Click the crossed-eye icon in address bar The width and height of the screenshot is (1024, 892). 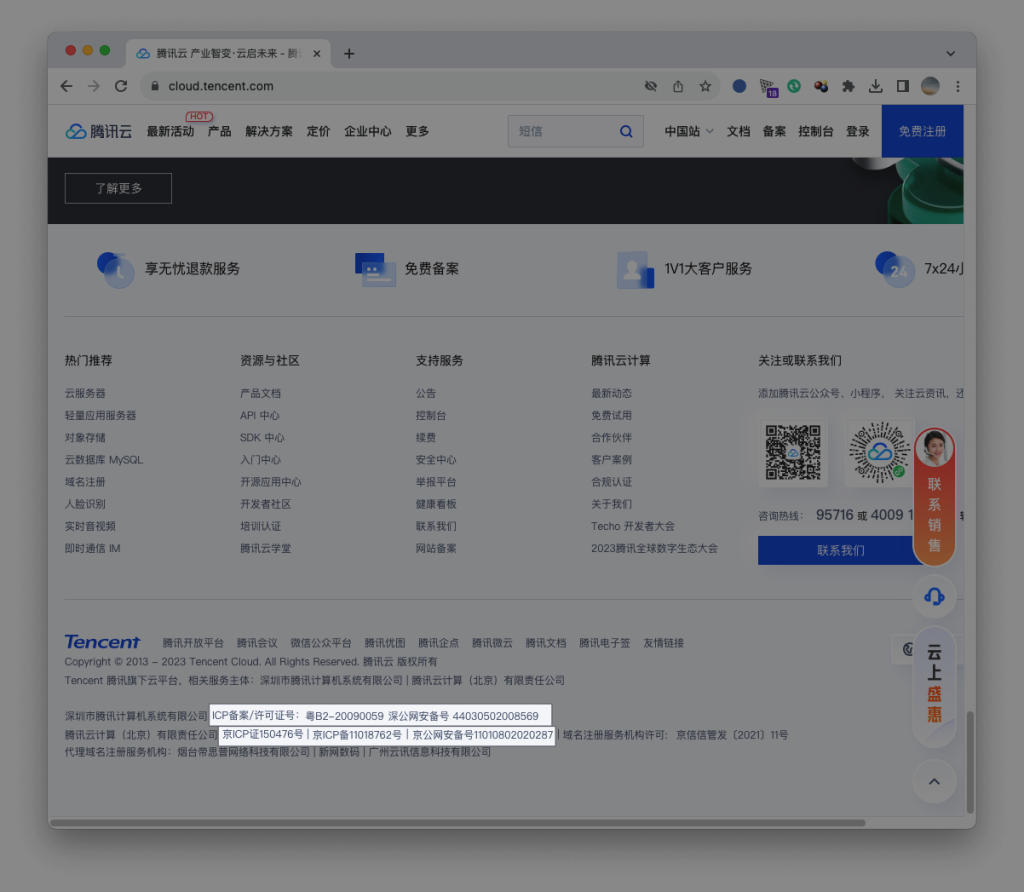tap(650, 86)
